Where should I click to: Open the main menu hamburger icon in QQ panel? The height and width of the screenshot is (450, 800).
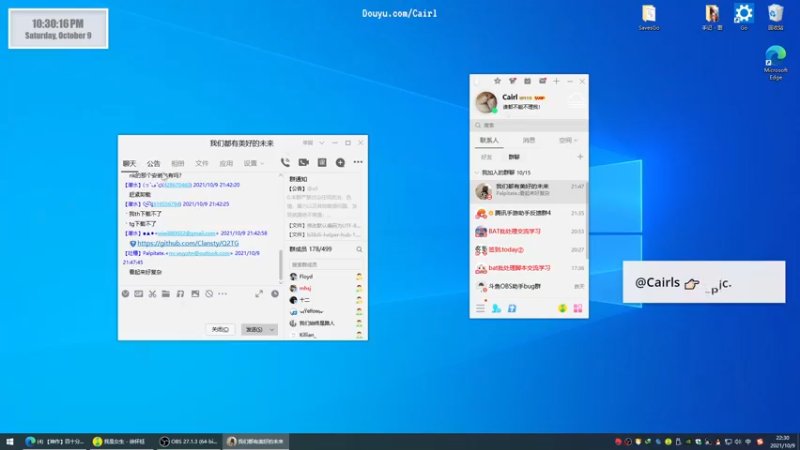click(480, 309)
